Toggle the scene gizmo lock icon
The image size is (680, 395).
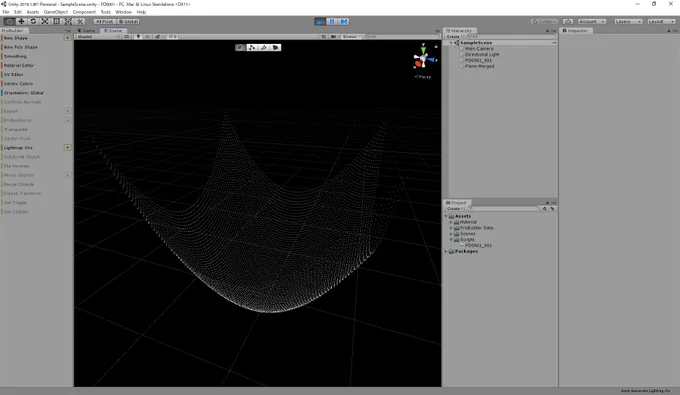pyautogui.click(x=436, y=46)
